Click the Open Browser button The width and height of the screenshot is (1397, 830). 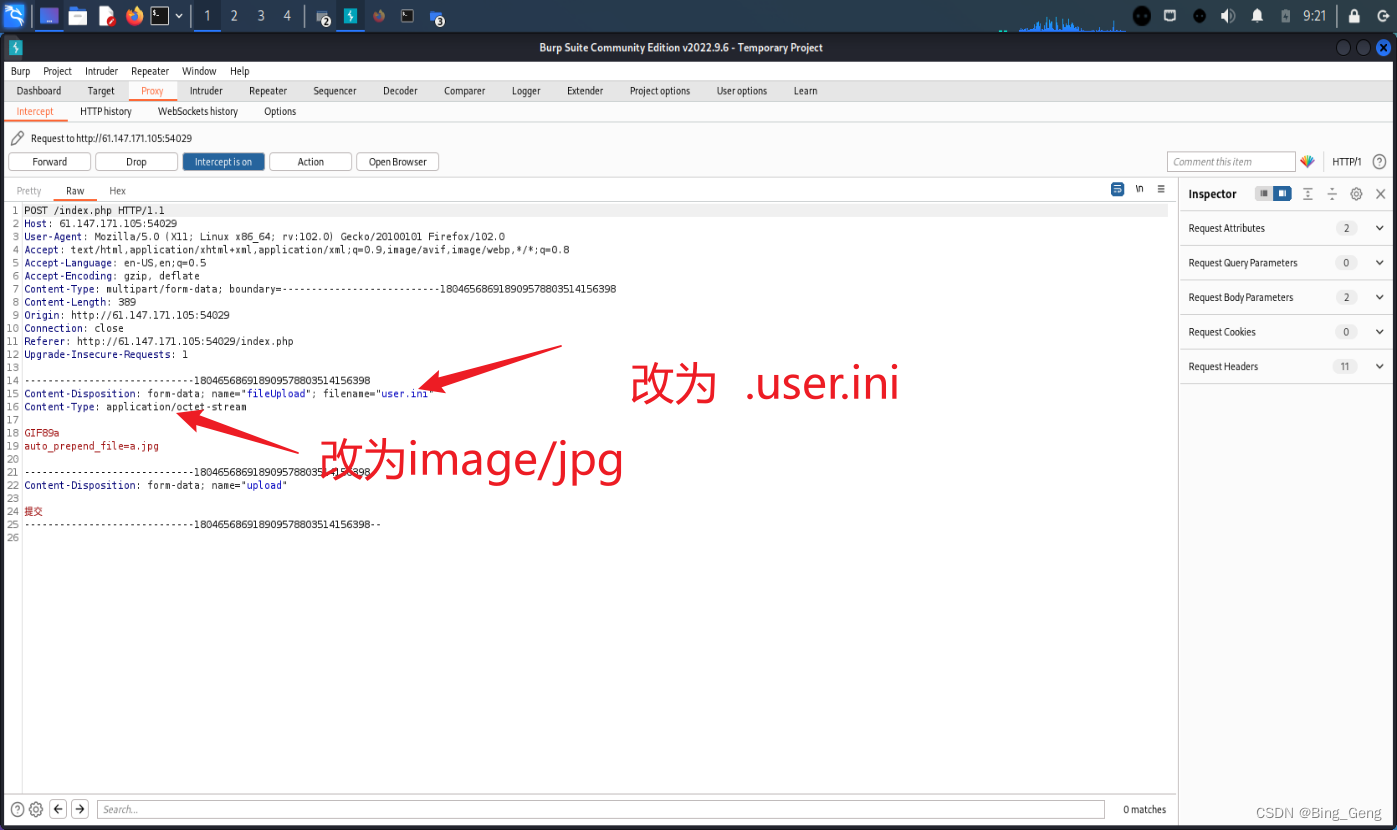(x=397, y=162)
